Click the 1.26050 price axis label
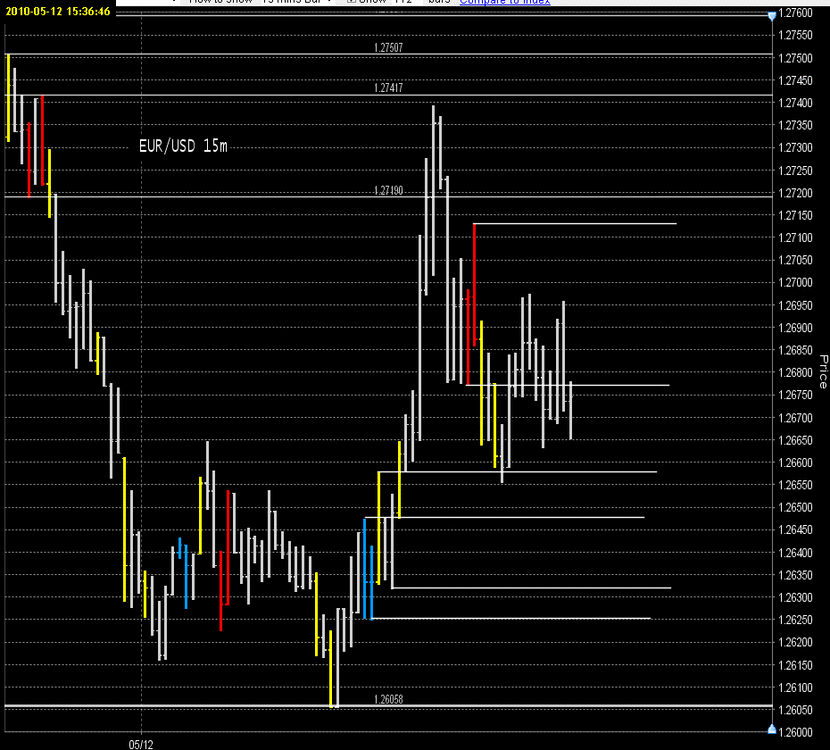Image resolution: width=830 pixels, height=750 pixels. (x=796, y=710)
